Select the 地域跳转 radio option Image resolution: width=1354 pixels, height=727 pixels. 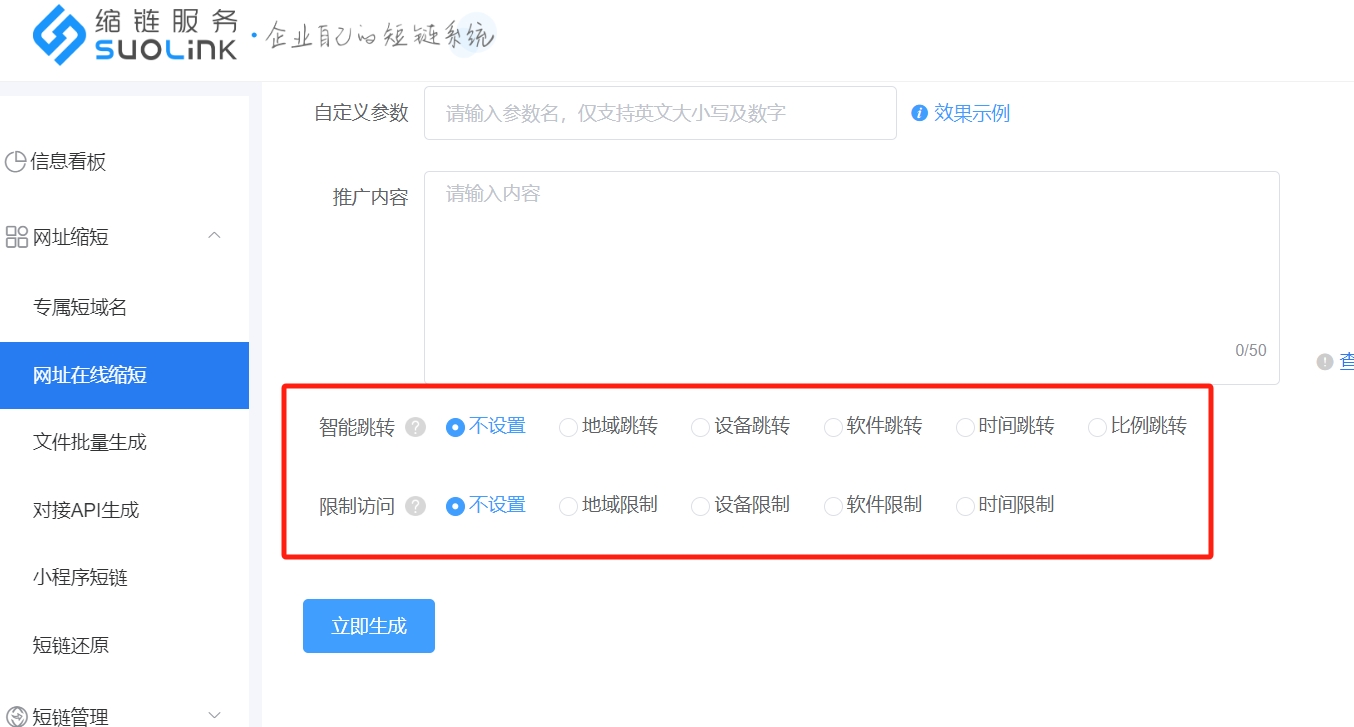568,427
